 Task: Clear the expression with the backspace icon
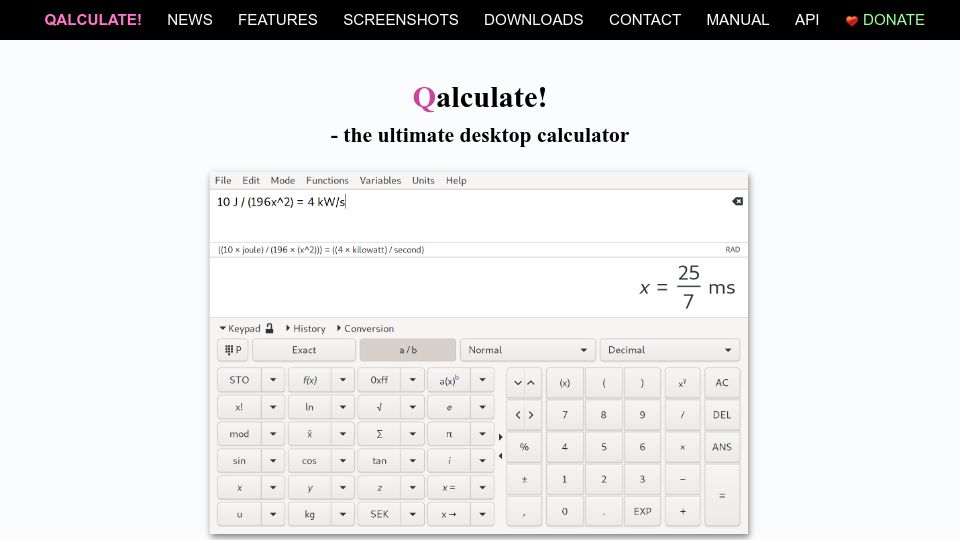click(x=737, y=201)
